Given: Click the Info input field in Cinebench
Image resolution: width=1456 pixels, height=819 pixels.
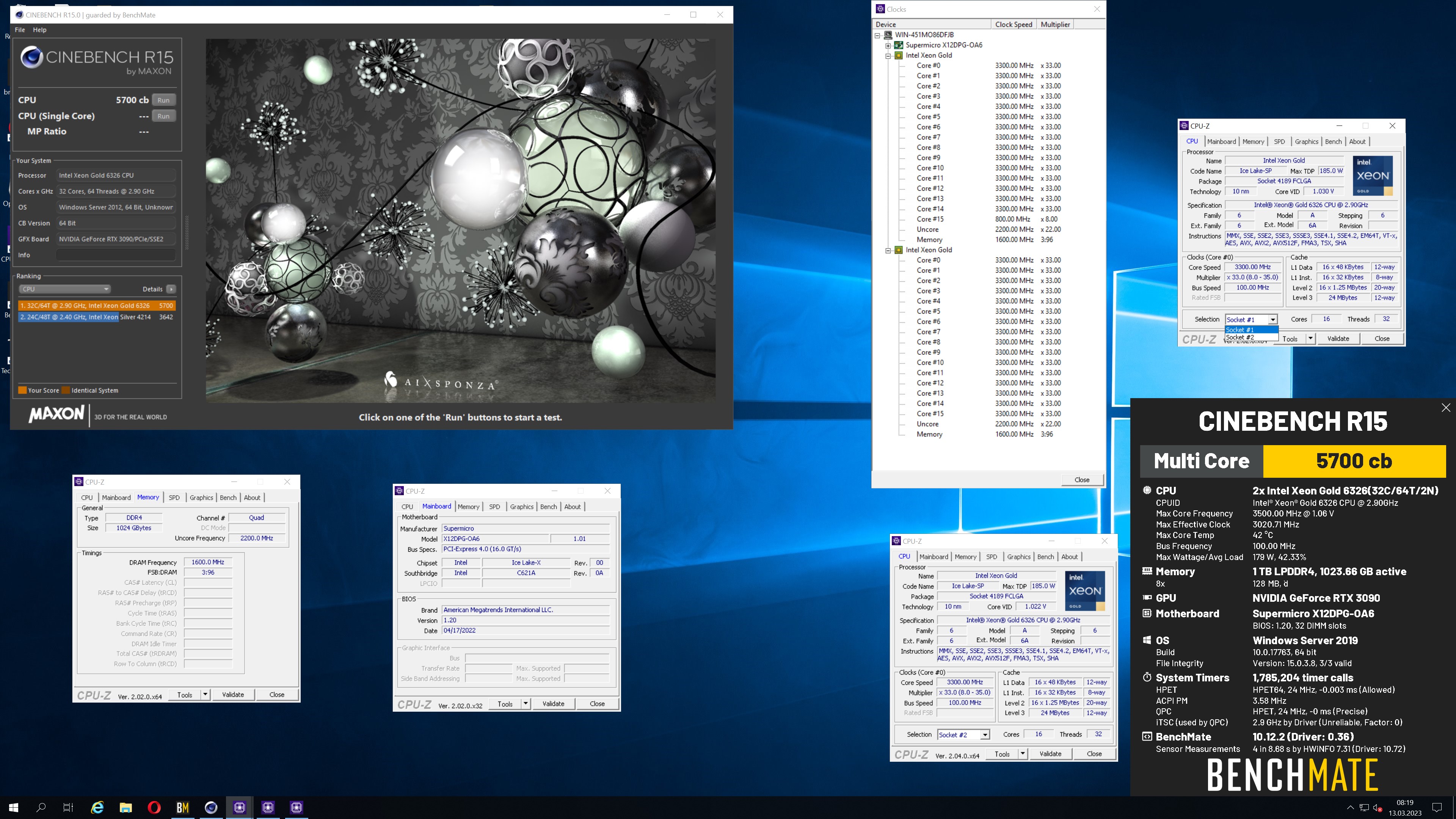Looking at the screenshot, I should (x=116, y=255).
